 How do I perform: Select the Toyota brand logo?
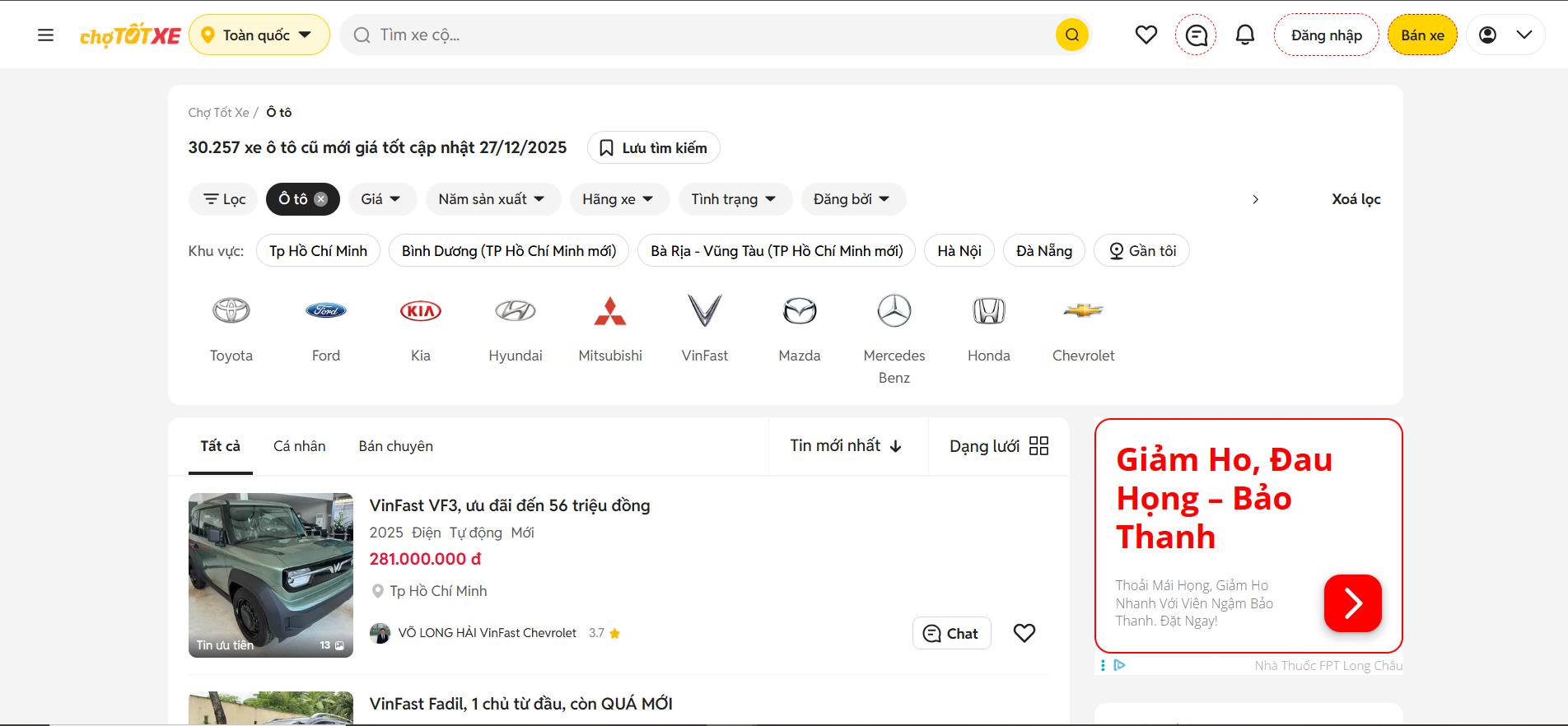231,311
